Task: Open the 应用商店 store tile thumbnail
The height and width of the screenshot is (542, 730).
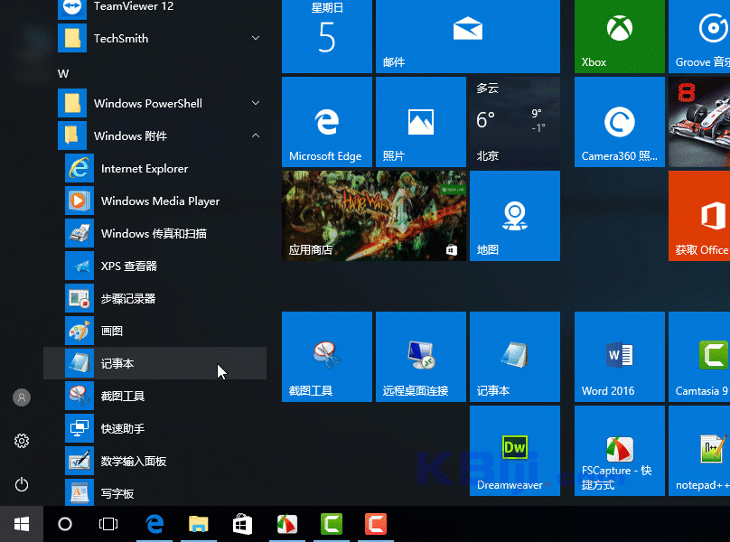Action: [x=374, y=216]
